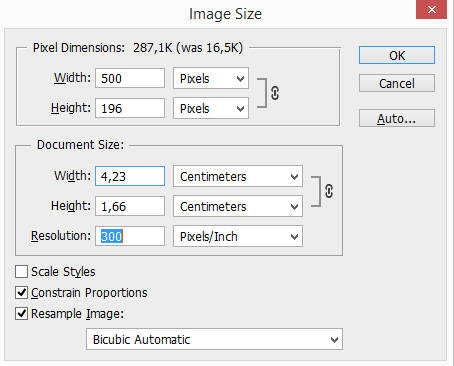Open the Pixels unit dropdown for pixel Height
Viewport: 454px width, 366px height.
[x=211, y=108]
